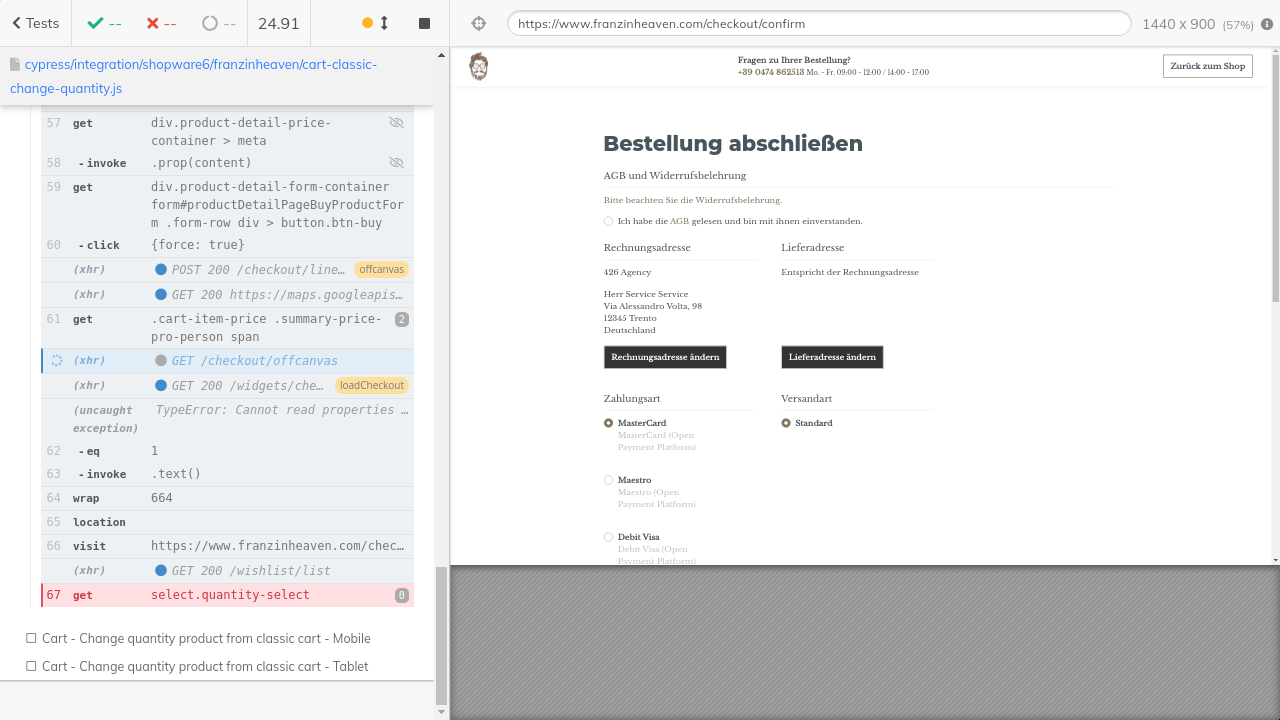The width and height of the screenshot is (1280, 720).
Task: Click the URL address field
Action: 818,23
